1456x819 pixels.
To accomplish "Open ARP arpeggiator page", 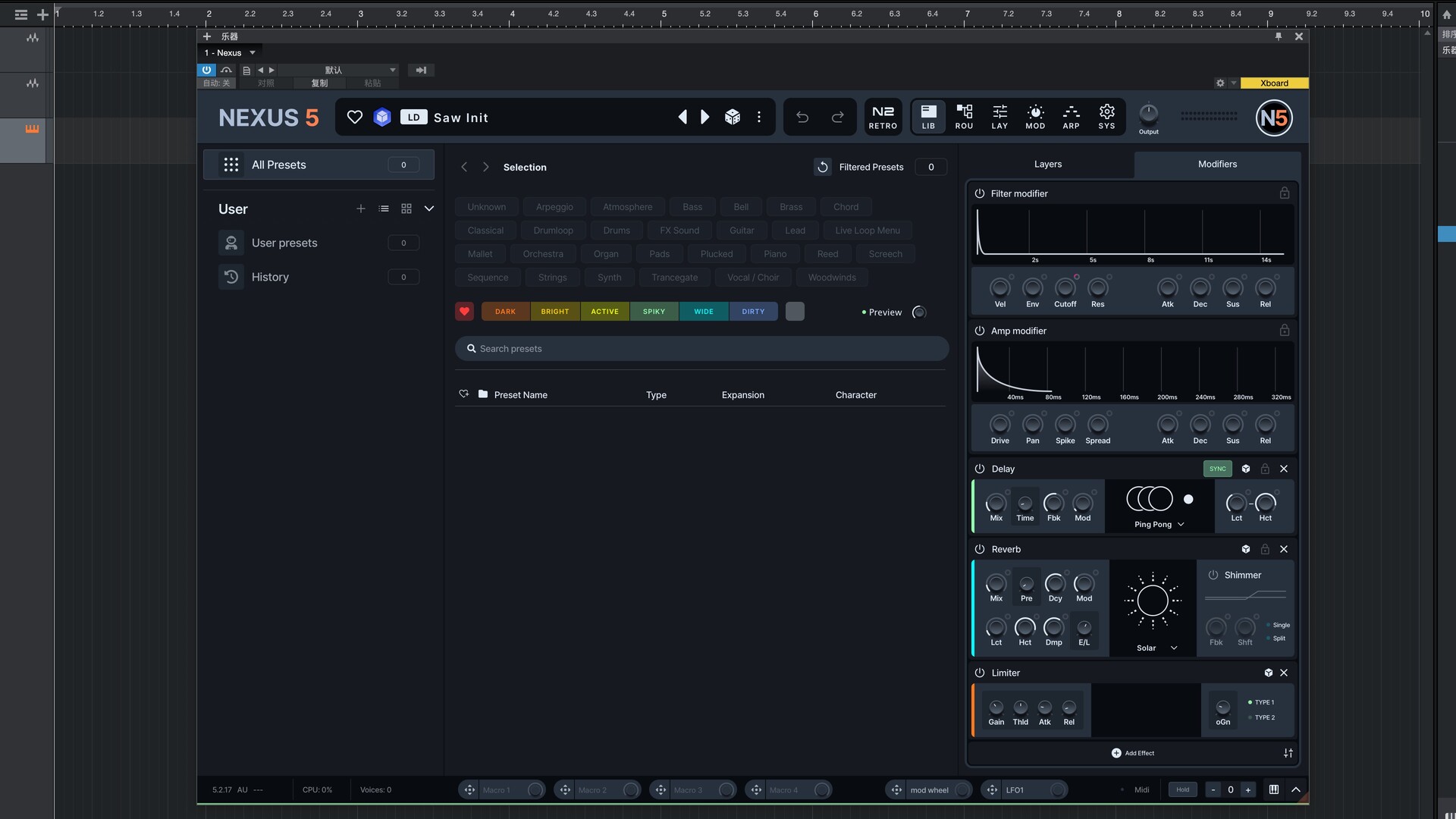I will coord(1071,118).
